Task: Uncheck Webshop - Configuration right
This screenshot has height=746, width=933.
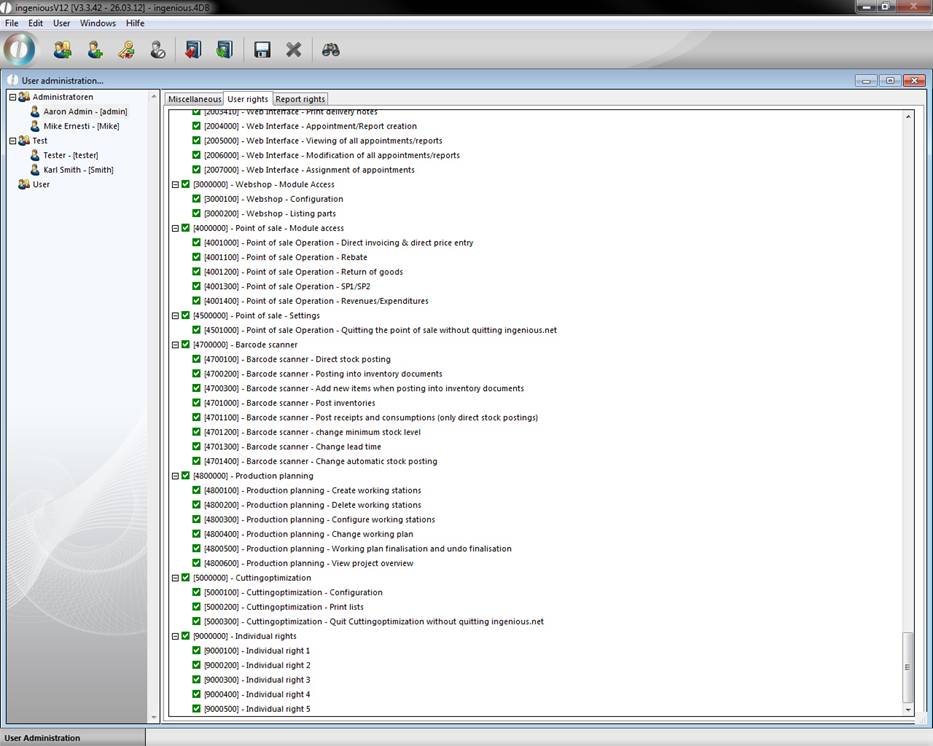Action: tap(197, 199)
